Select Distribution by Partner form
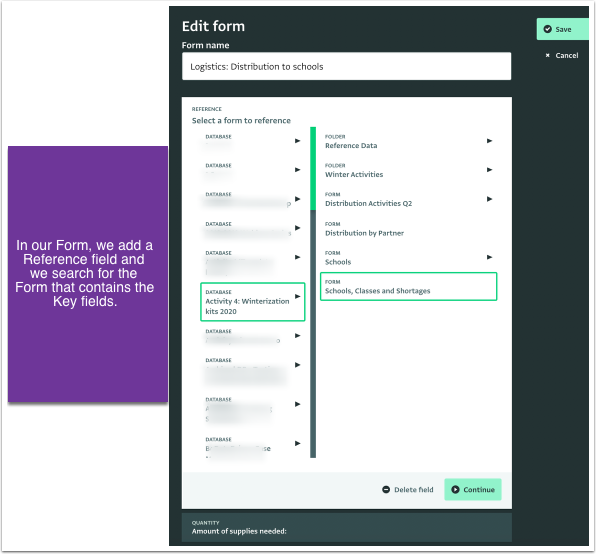Screen dimensions: 596x554 click(x=408, y=229)
